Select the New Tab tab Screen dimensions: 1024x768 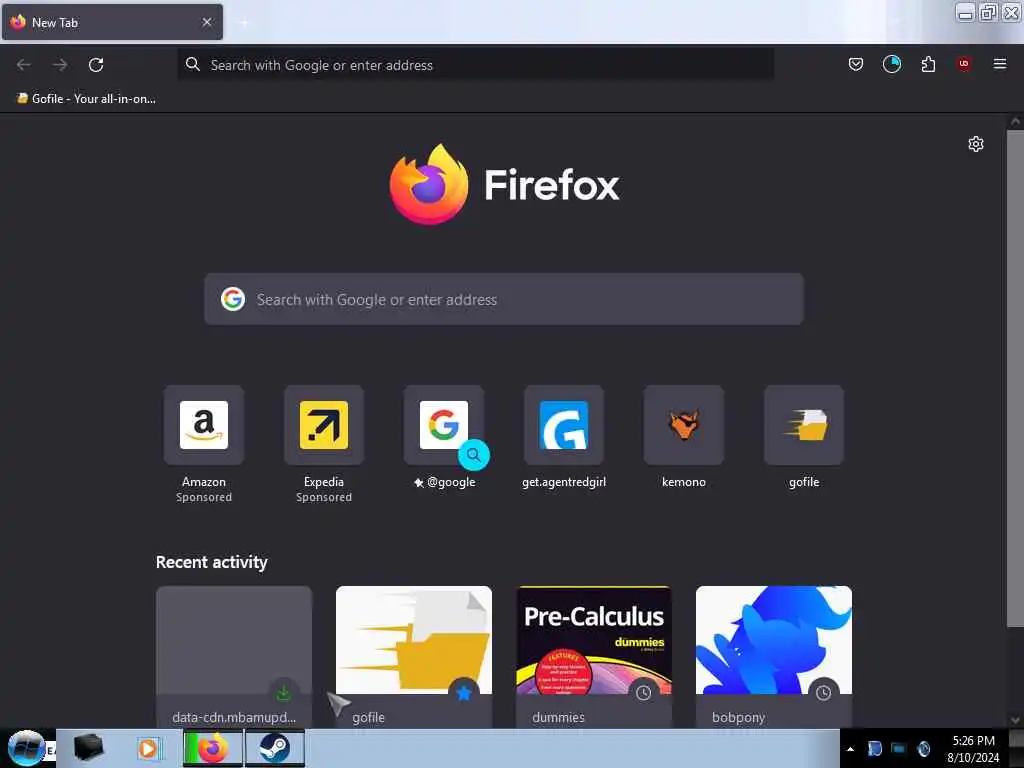click(112, 22)
